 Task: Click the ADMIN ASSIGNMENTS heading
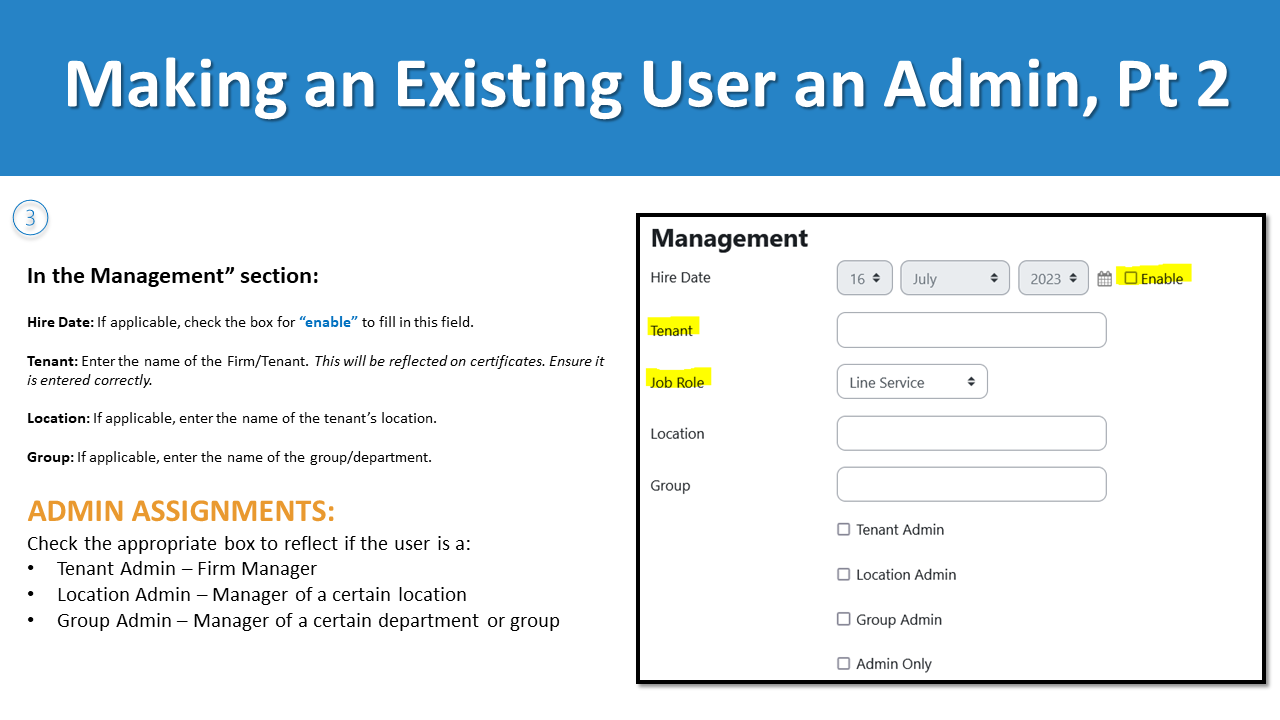point(181,510)
